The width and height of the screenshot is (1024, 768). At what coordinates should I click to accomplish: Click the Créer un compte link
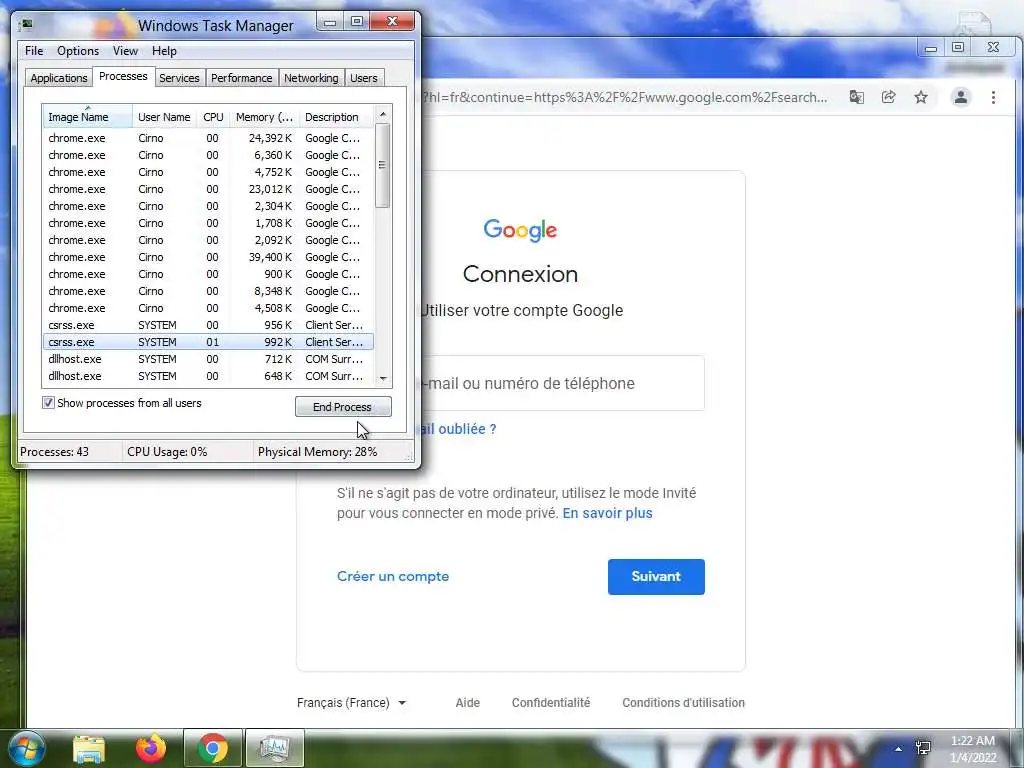[393, 576]
